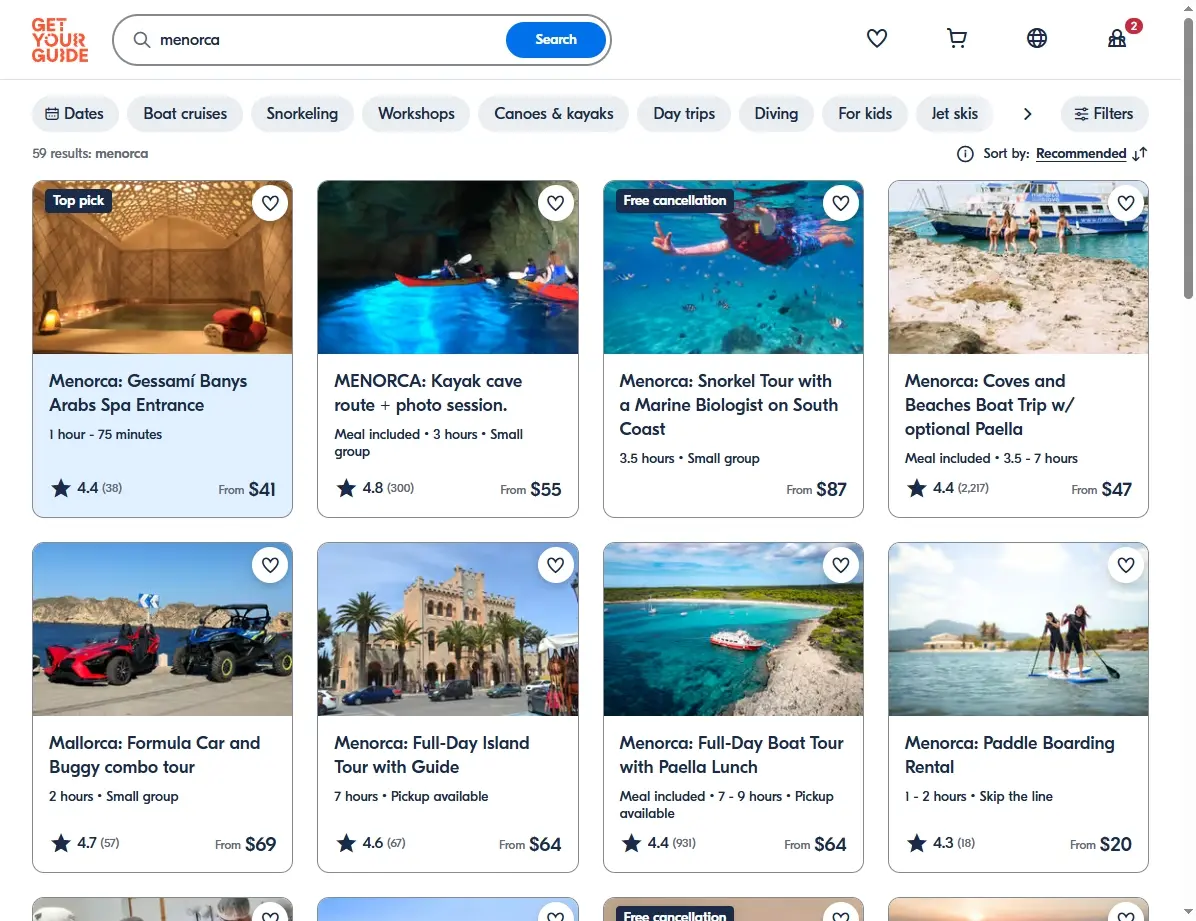
Task: Open the wishlist heart icon in header
Action: (876, 38)
